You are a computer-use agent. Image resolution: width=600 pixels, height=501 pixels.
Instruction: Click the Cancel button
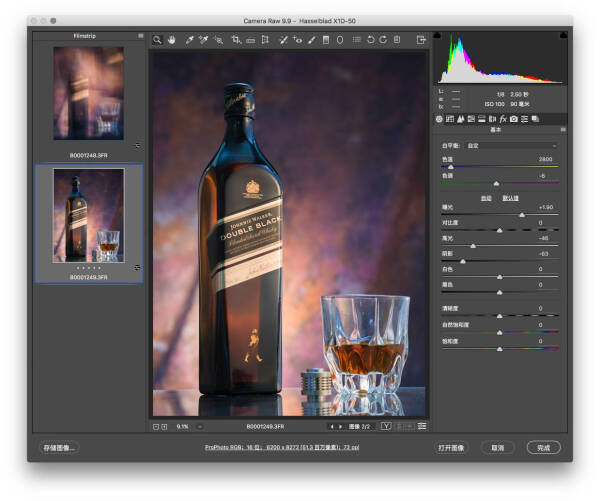pyautogui.click(x=497, y=447)
